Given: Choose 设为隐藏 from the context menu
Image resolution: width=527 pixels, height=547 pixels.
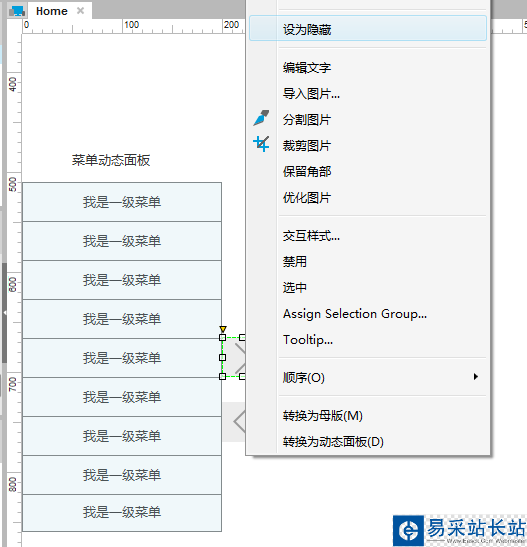Looking at the screenshot, I should click(x=368, y=28).
